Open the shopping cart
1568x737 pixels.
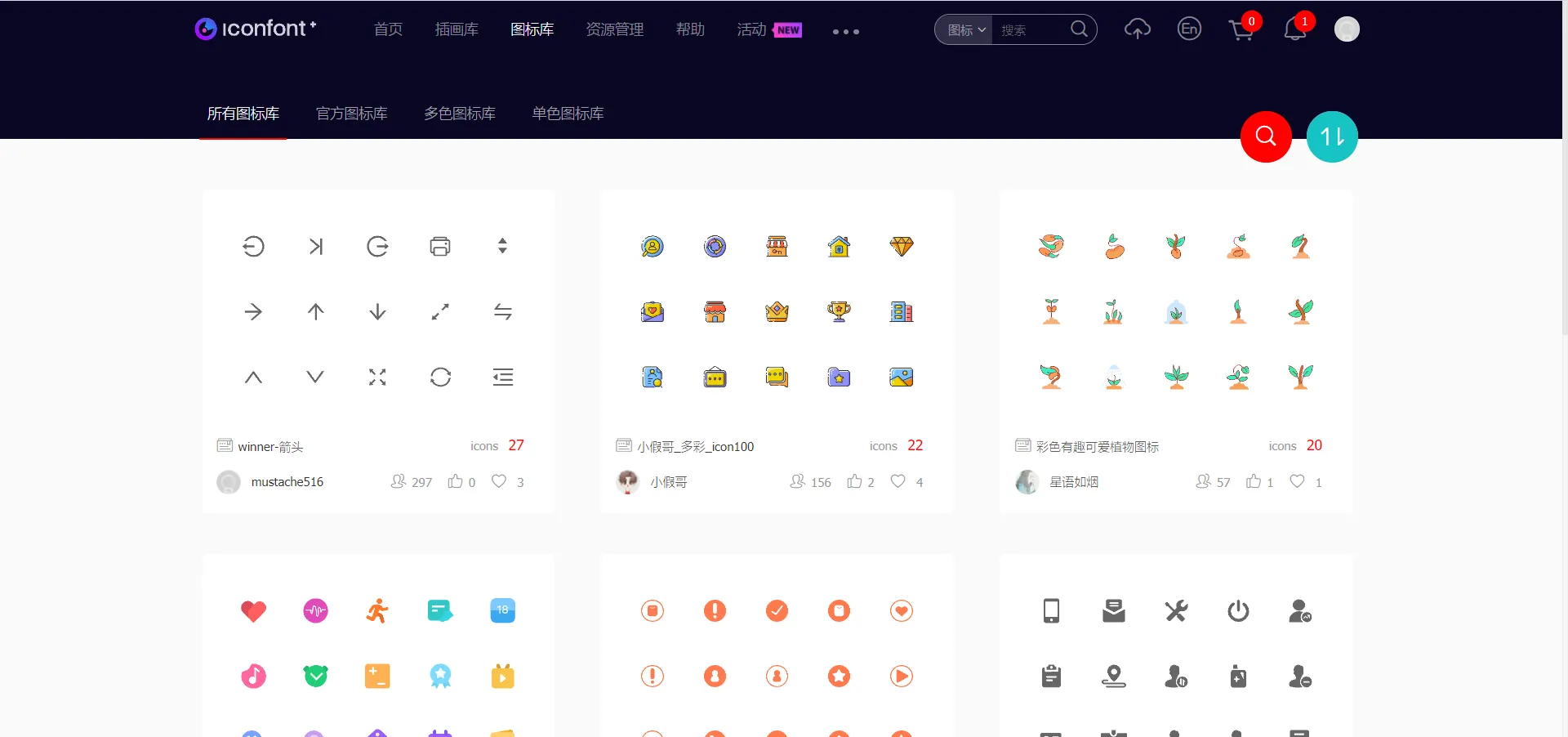pos(1241,30)
